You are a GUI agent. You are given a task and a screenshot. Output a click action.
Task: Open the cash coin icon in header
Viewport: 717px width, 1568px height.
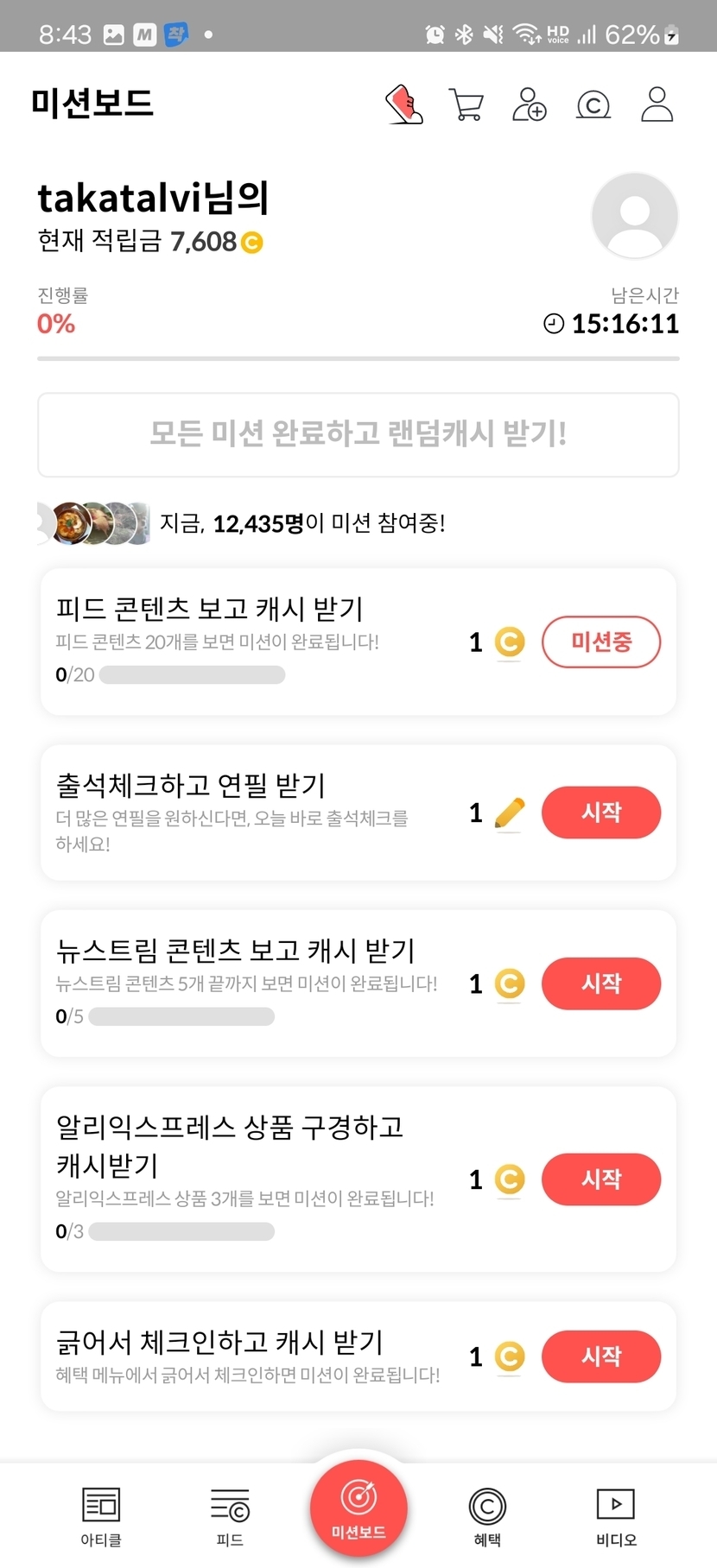[x=593, y=105]
